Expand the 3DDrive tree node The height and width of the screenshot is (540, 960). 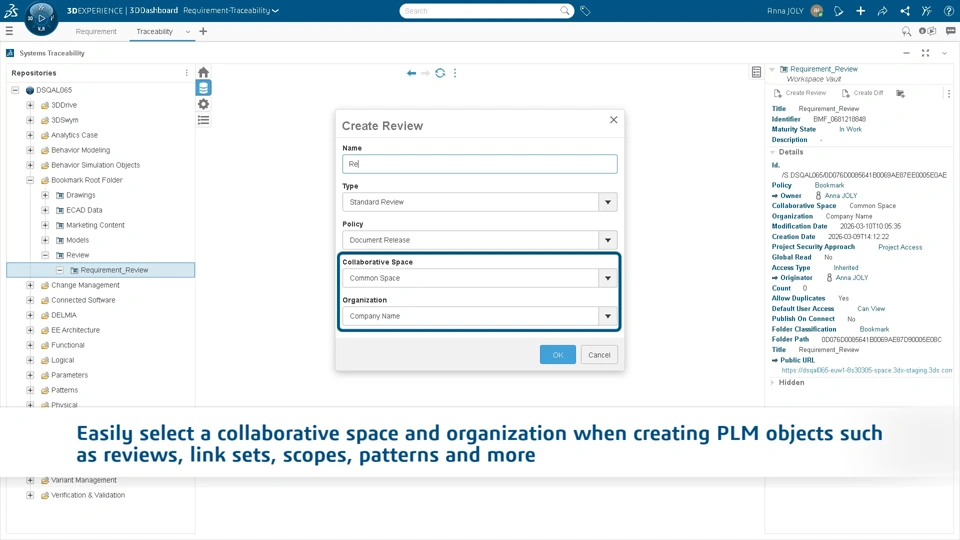(30, 105)
